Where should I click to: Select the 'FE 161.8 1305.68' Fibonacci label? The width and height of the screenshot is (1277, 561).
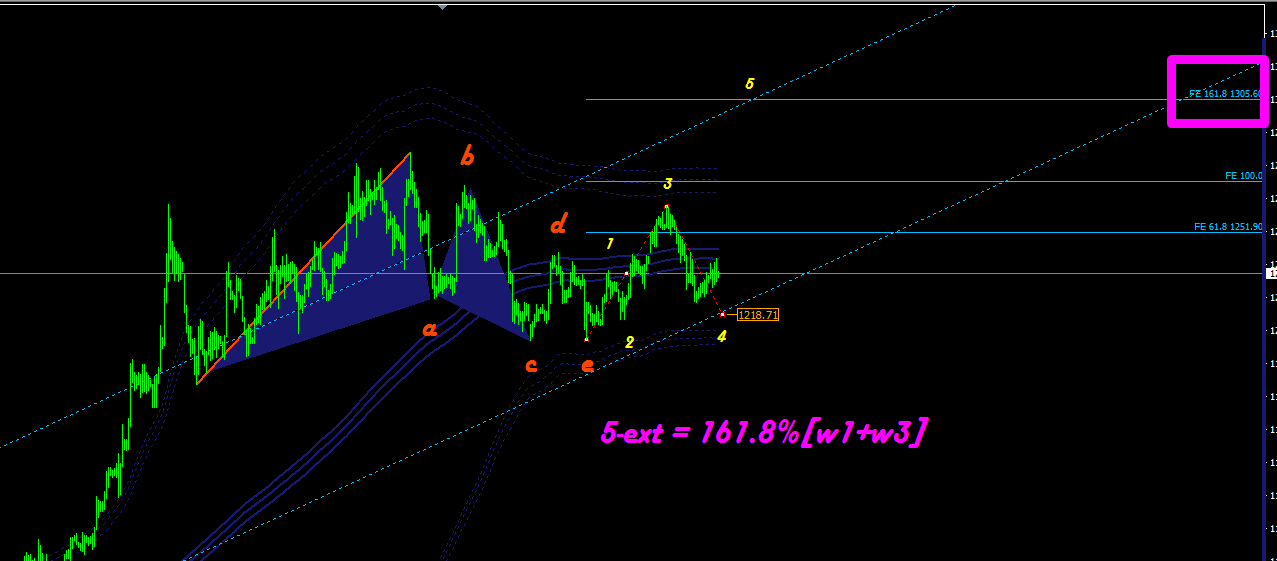(1225, 94)
